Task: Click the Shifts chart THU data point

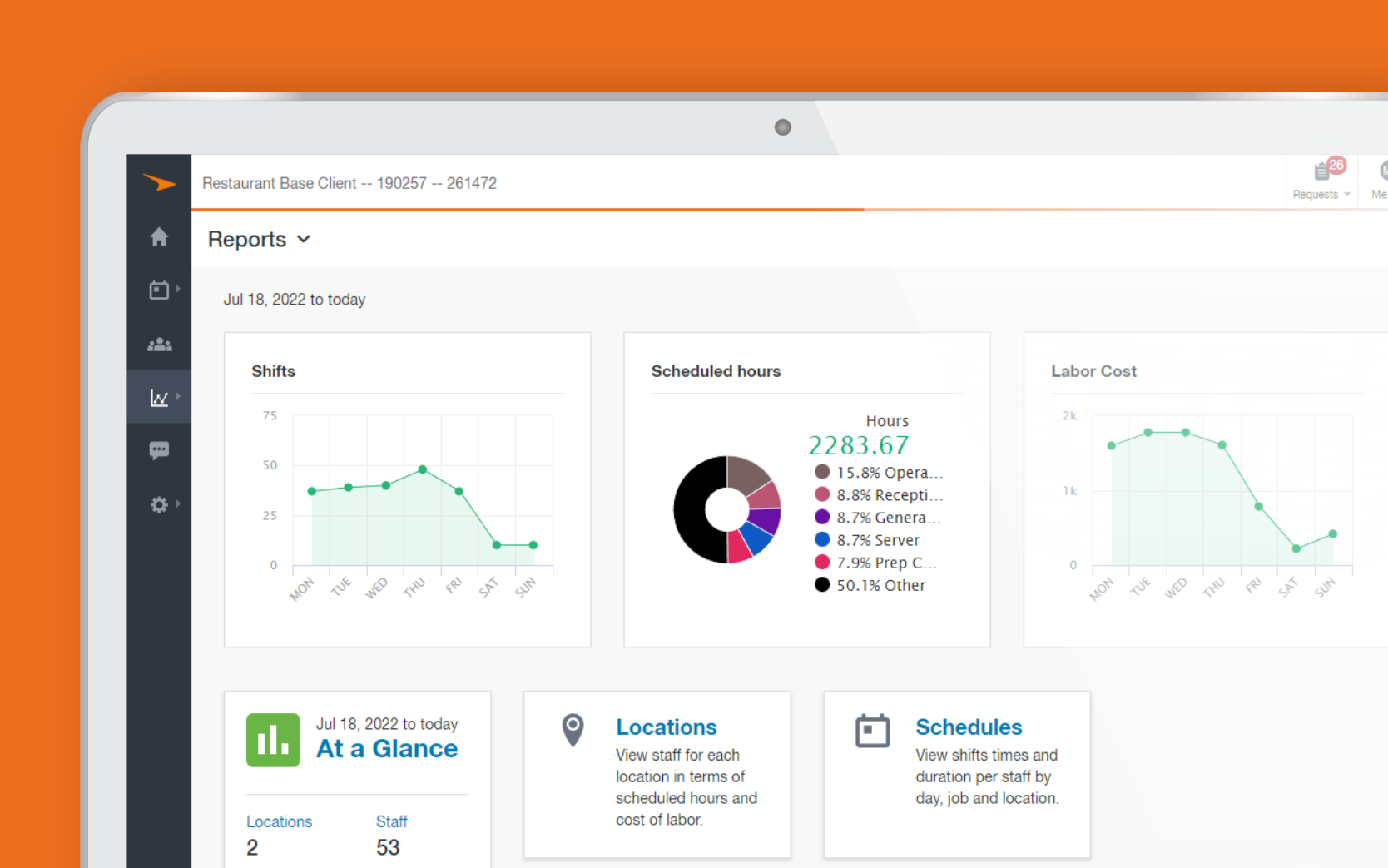Action: (x=423, y=469)
